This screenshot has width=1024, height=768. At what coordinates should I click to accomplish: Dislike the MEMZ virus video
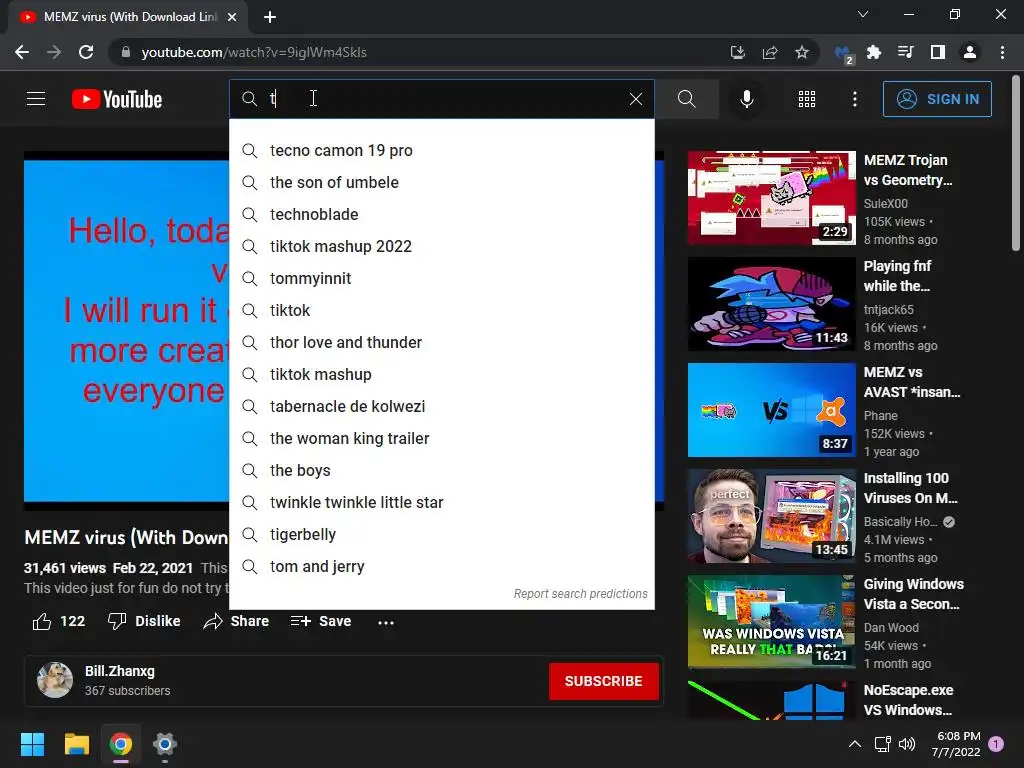tap(144, 621)
